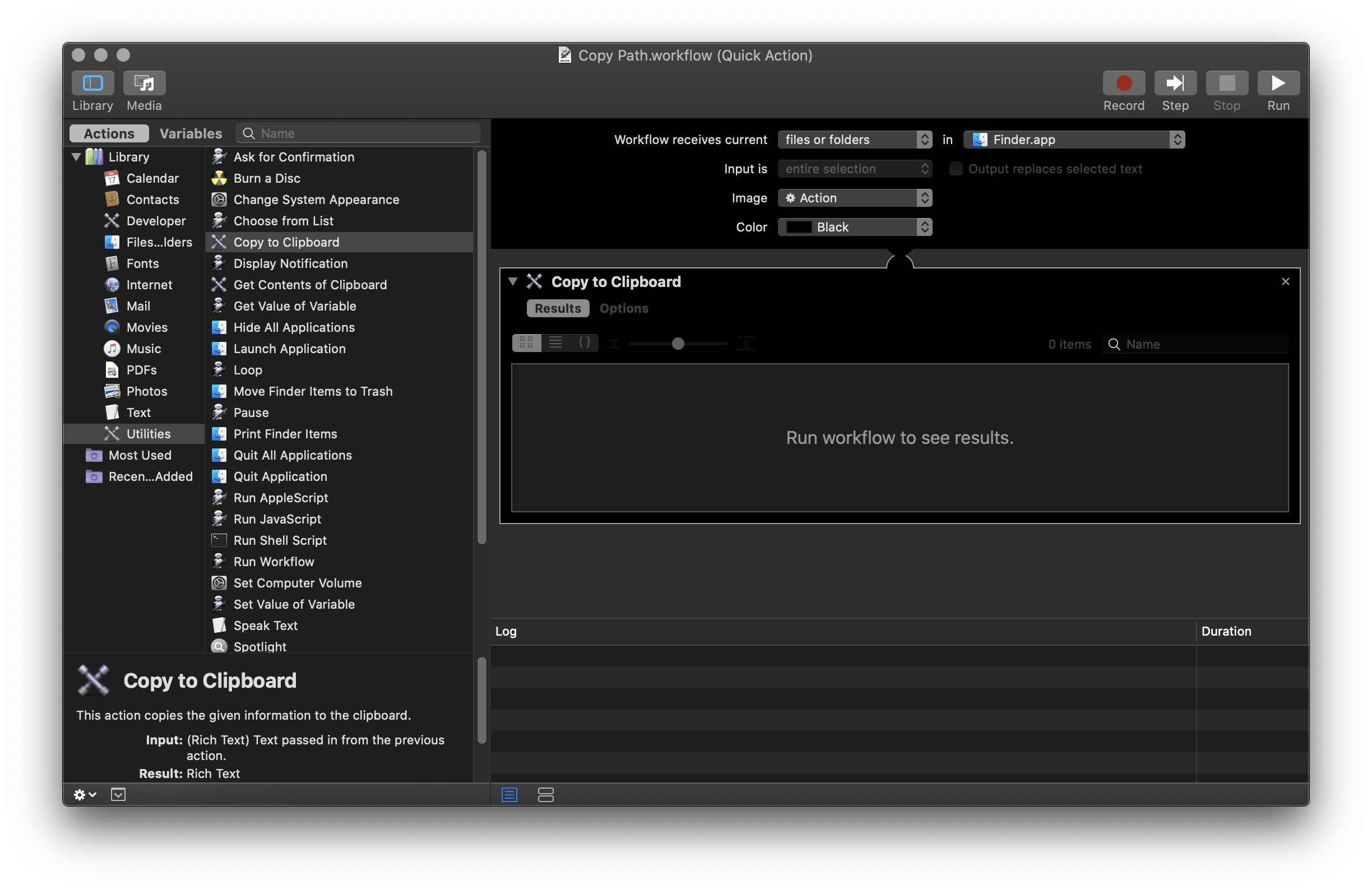The height and width of the screenshot is (889, 1372).
Task: Show the log view at bottom
Action: tap(509, 795)
